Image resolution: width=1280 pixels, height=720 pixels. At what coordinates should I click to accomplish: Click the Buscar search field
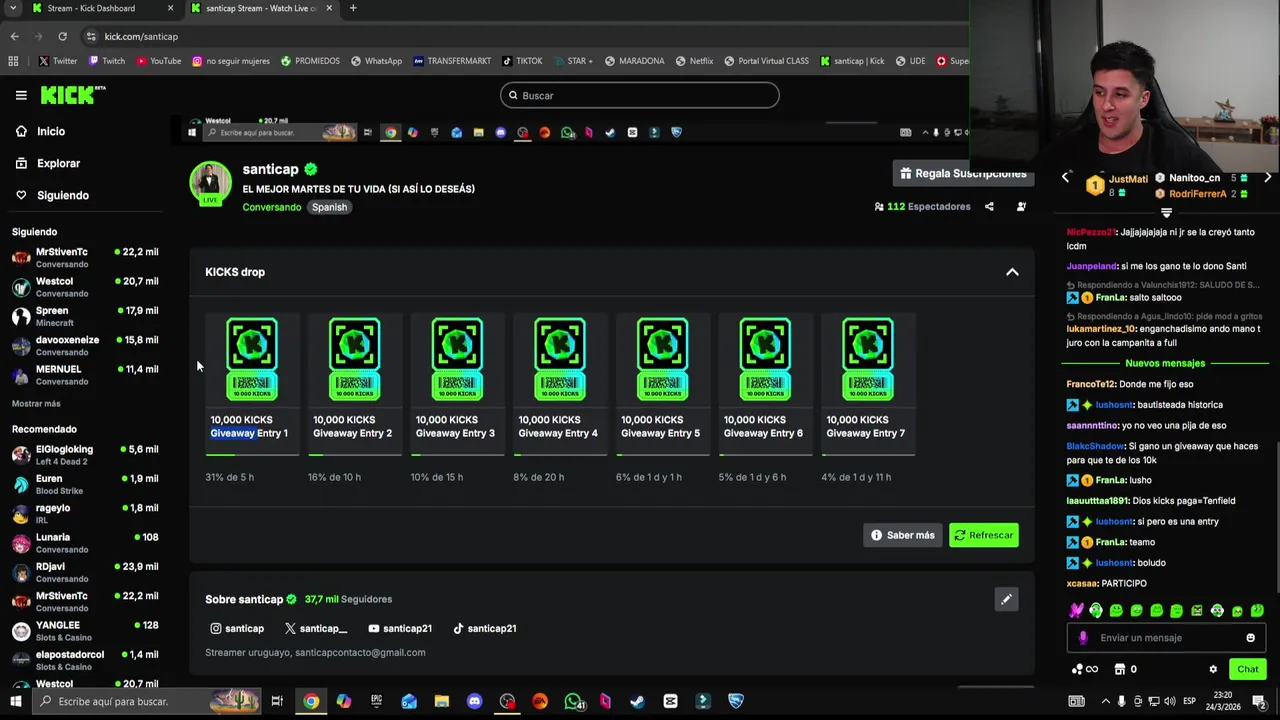click(x=640, y=95)
